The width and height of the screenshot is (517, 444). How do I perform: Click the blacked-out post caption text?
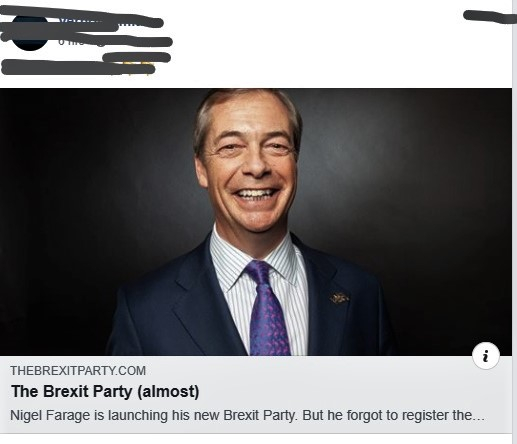pyautogui.click(x=78, y=67)
